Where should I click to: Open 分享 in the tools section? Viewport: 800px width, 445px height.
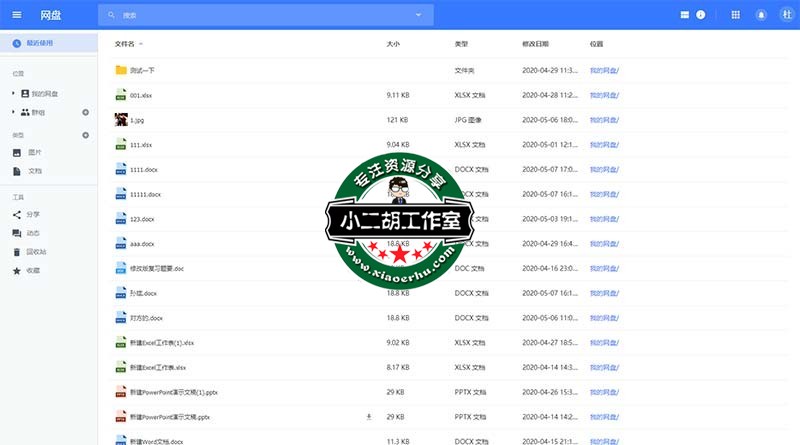click(33, 214)
